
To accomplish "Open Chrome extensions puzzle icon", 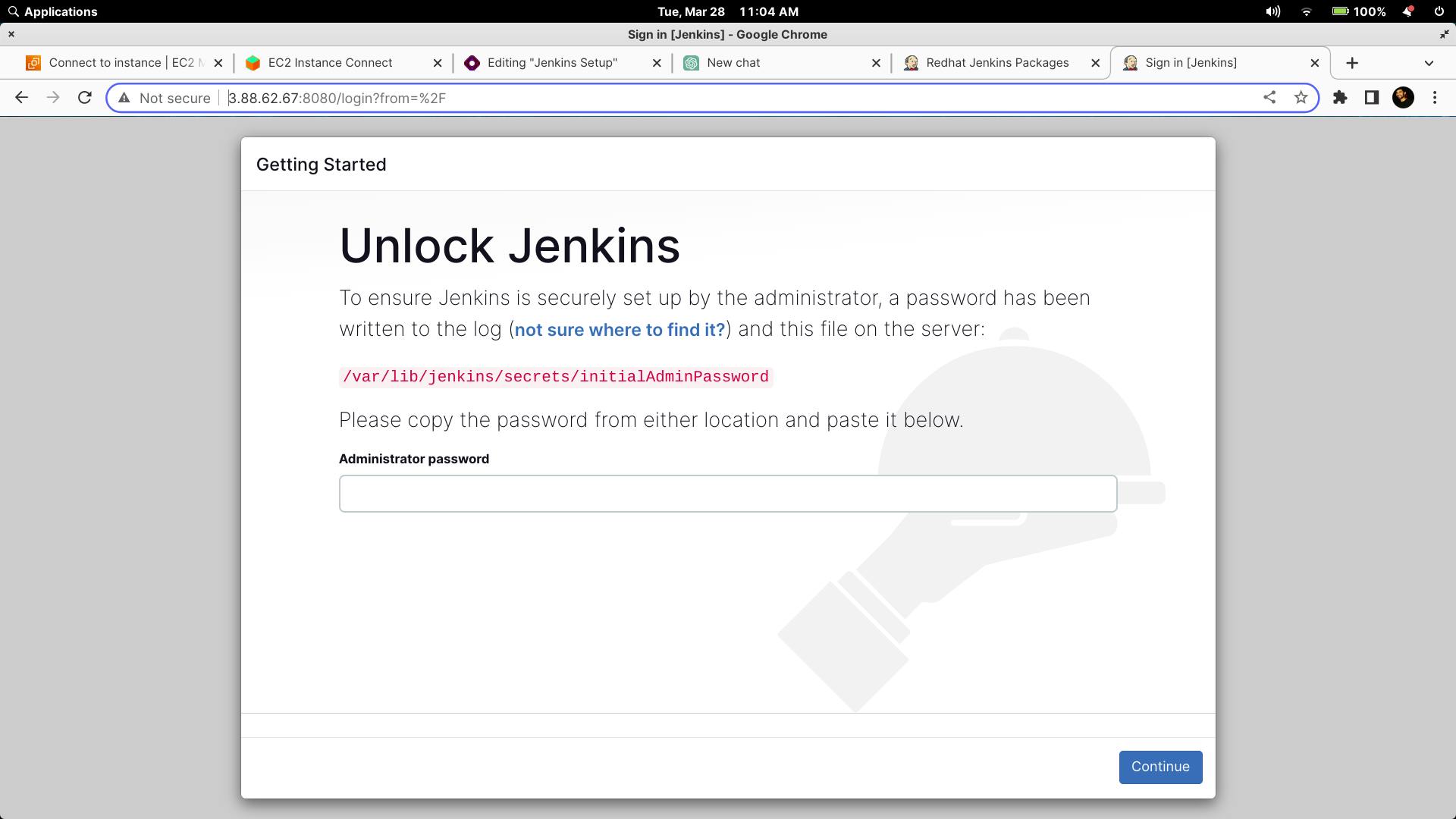I will pos(1340,98).
